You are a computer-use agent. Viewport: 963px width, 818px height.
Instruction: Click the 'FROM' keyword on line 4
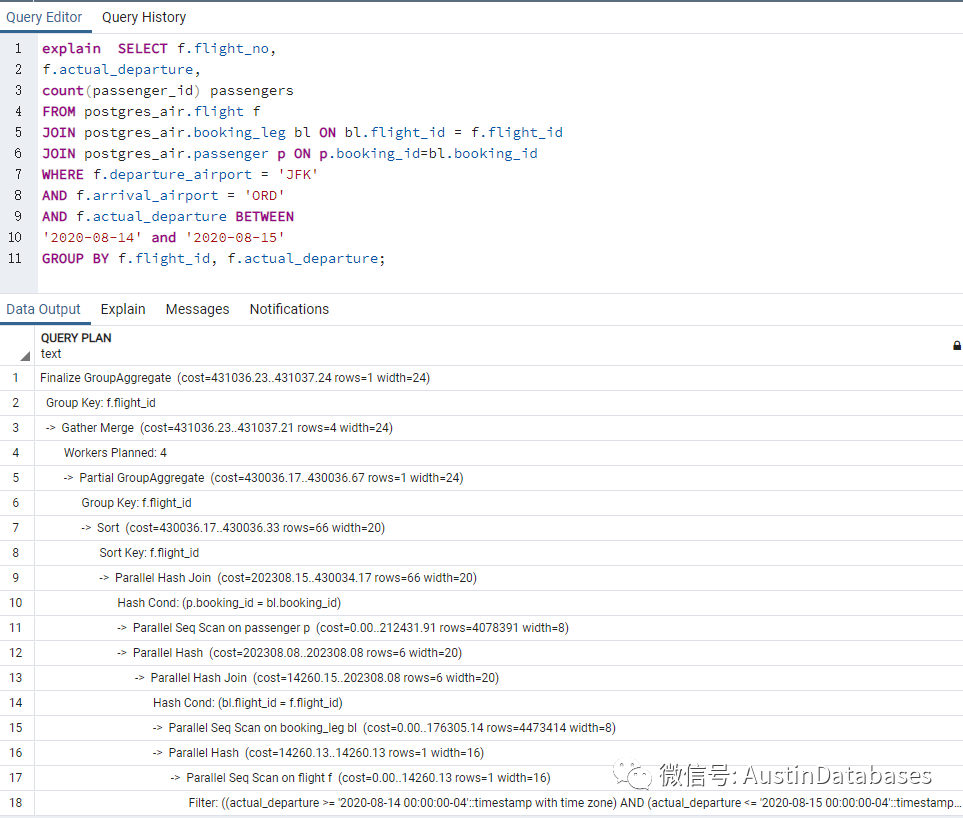(58, 111)
